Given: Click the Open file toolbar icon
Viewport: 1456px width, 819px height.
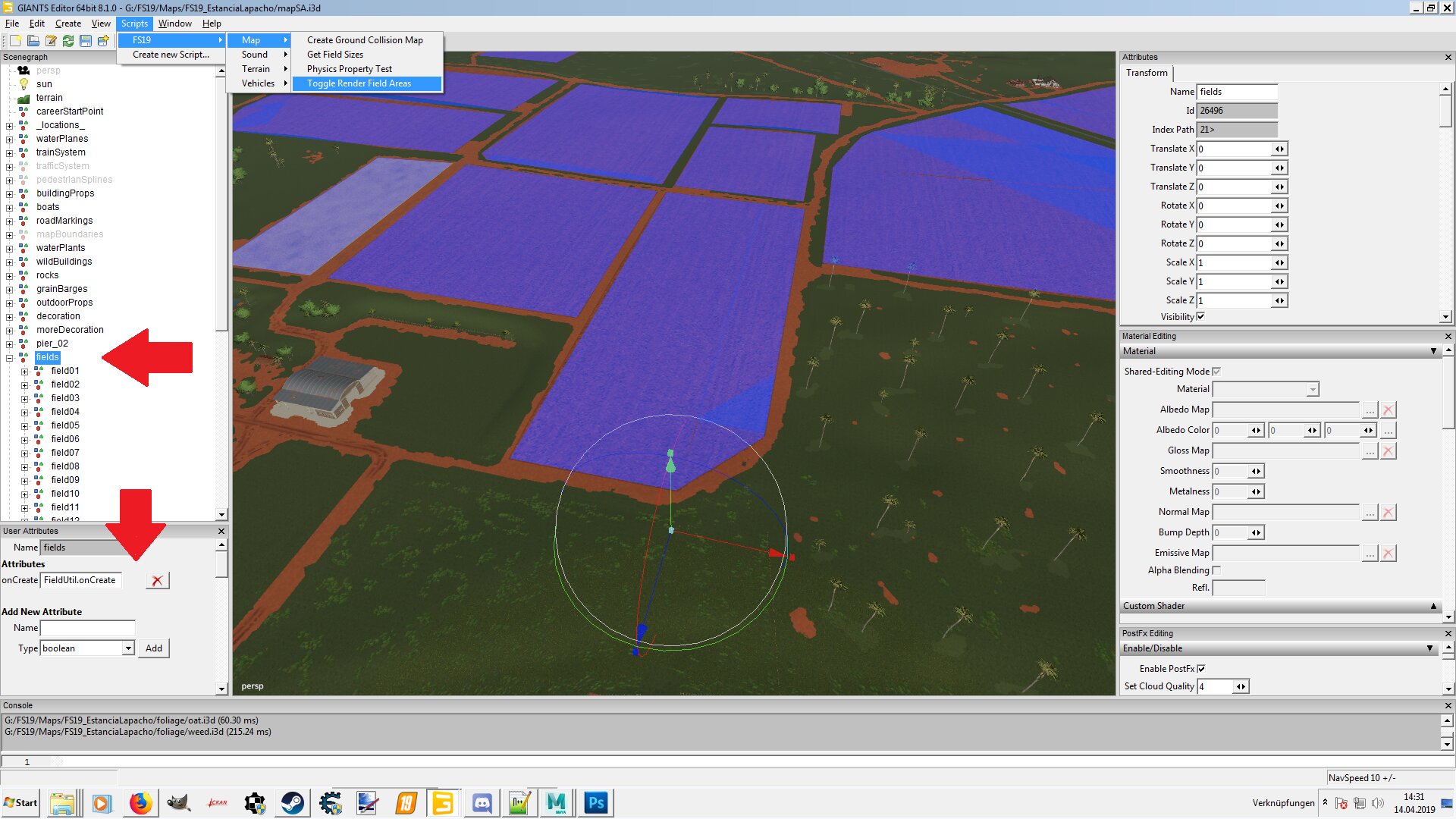Looking at the screenshot, I should point(33,40).
